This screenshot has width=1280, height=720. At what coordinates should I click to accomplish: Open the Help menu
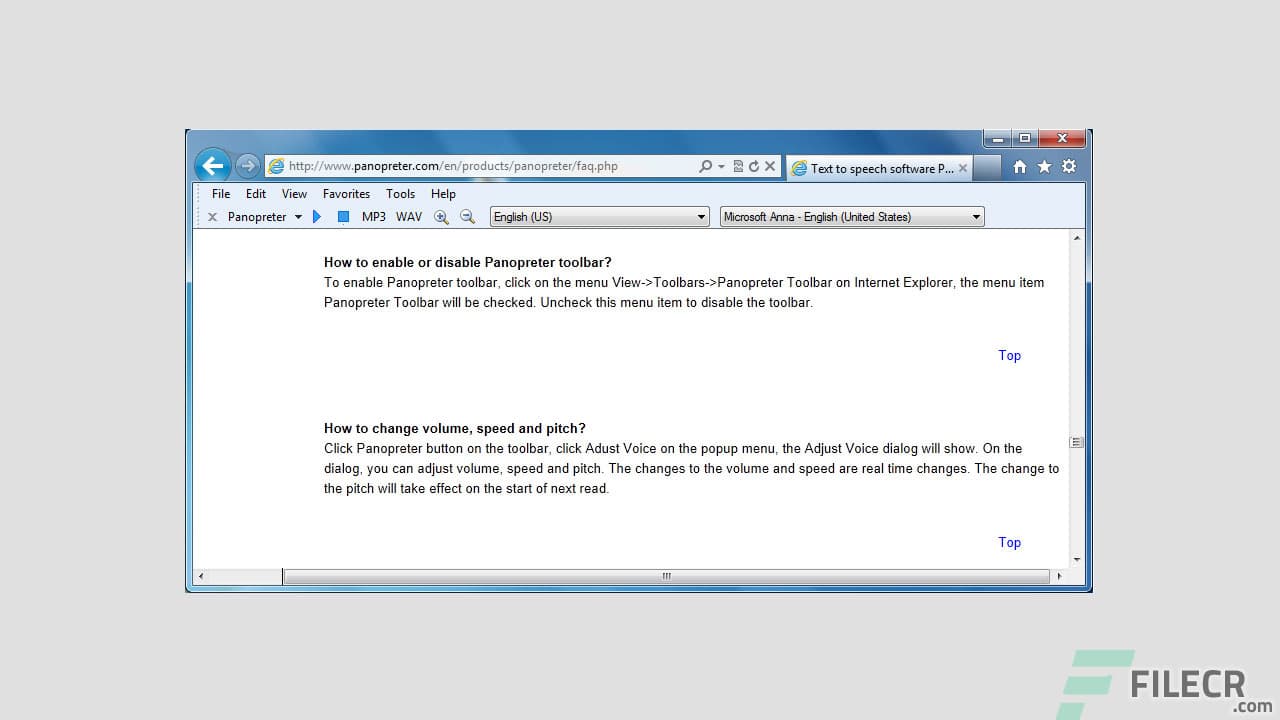[443, 194]
